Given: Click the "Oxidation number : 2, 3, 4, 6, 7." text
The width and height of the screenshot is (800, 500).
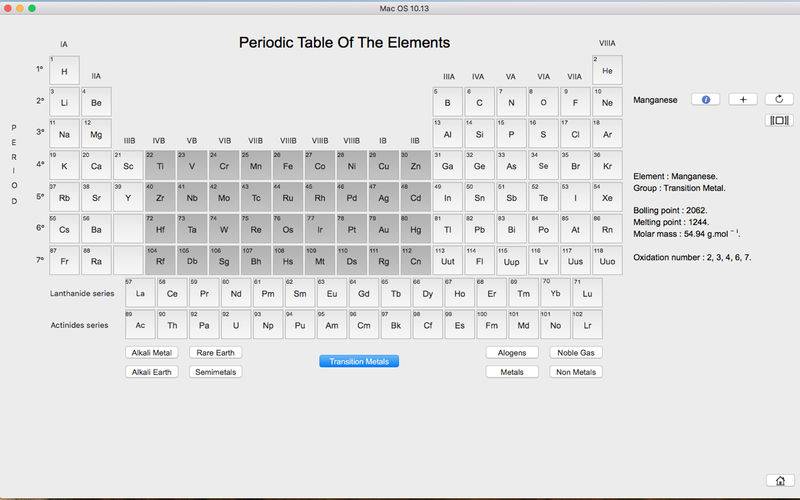Looking at the screenshot, I should (692, 257).
